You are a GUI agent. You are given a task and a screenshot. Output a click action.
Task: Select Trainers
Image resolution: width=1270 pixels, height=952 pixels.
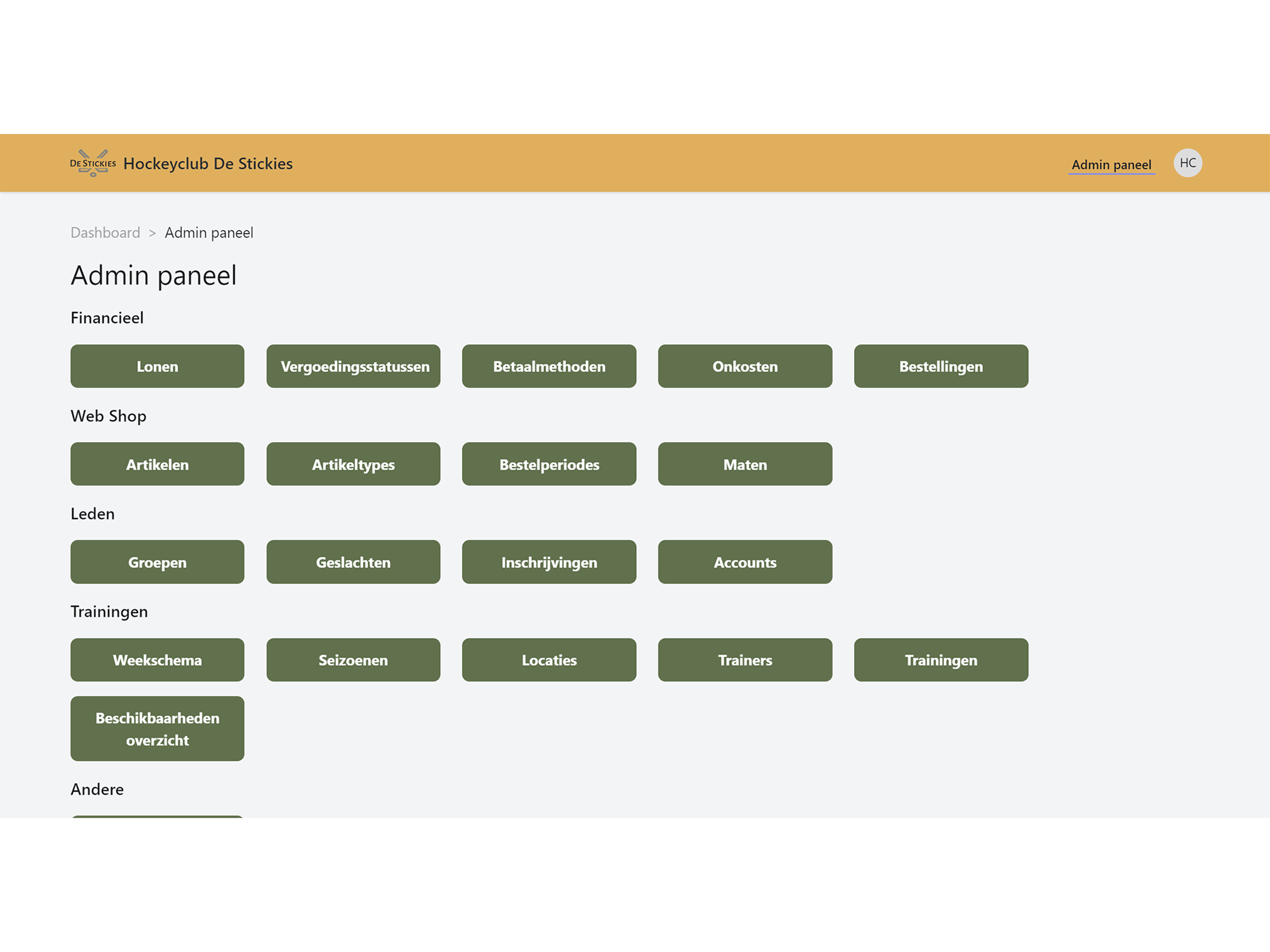point(745,660)
